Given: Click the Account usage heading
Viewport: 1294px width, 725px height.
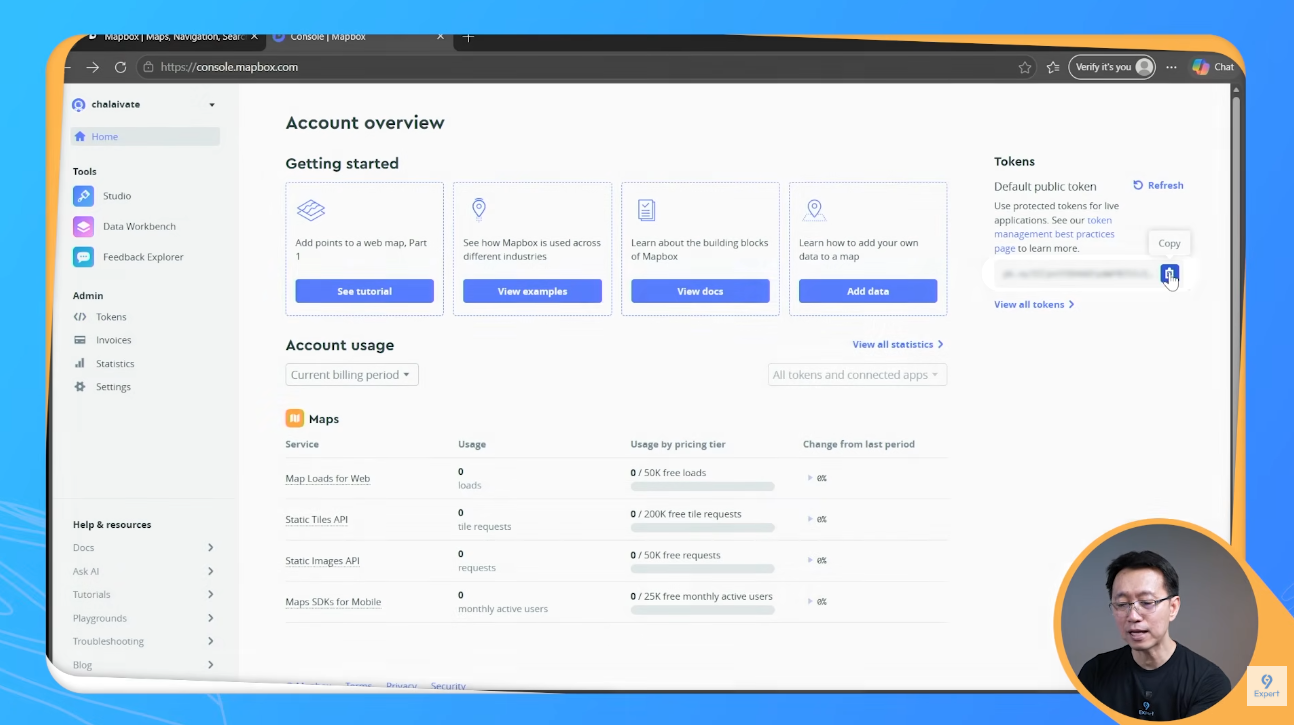Looking at the screenshot, I should (340, 345).
